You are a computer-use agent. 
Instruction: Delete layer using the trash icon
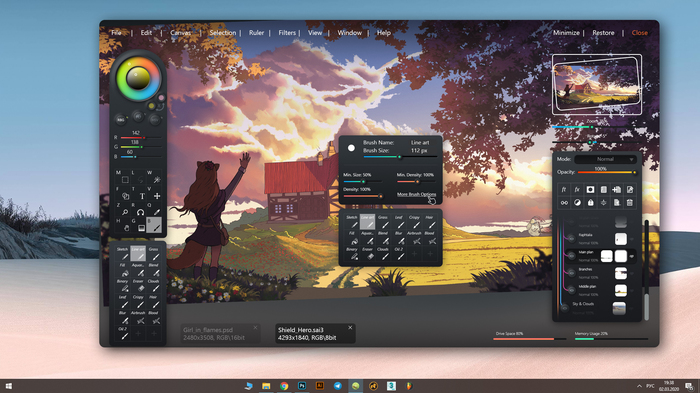tap(629, 203)
